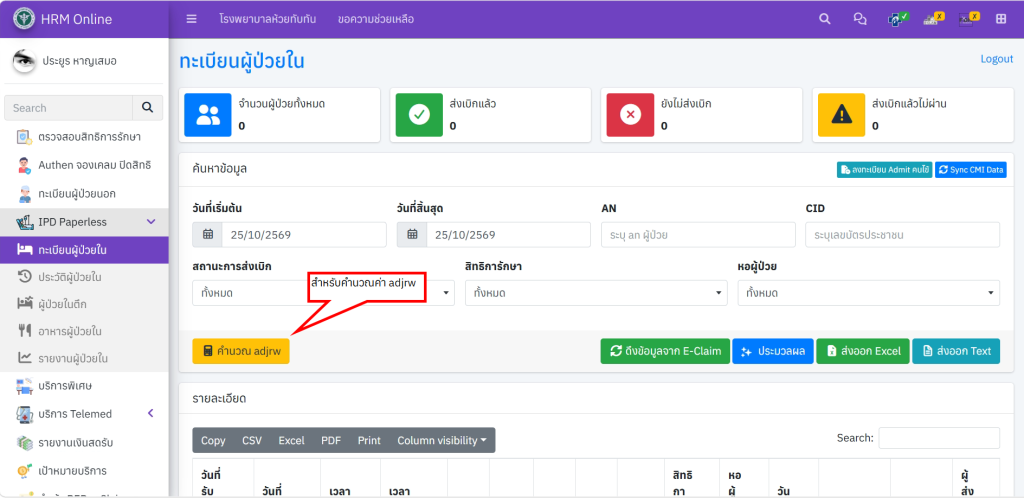The width and height of the screenshot is (1024, 499).
Task: Click the top bar icon with green check badge
Action: (x=898, y=19)
